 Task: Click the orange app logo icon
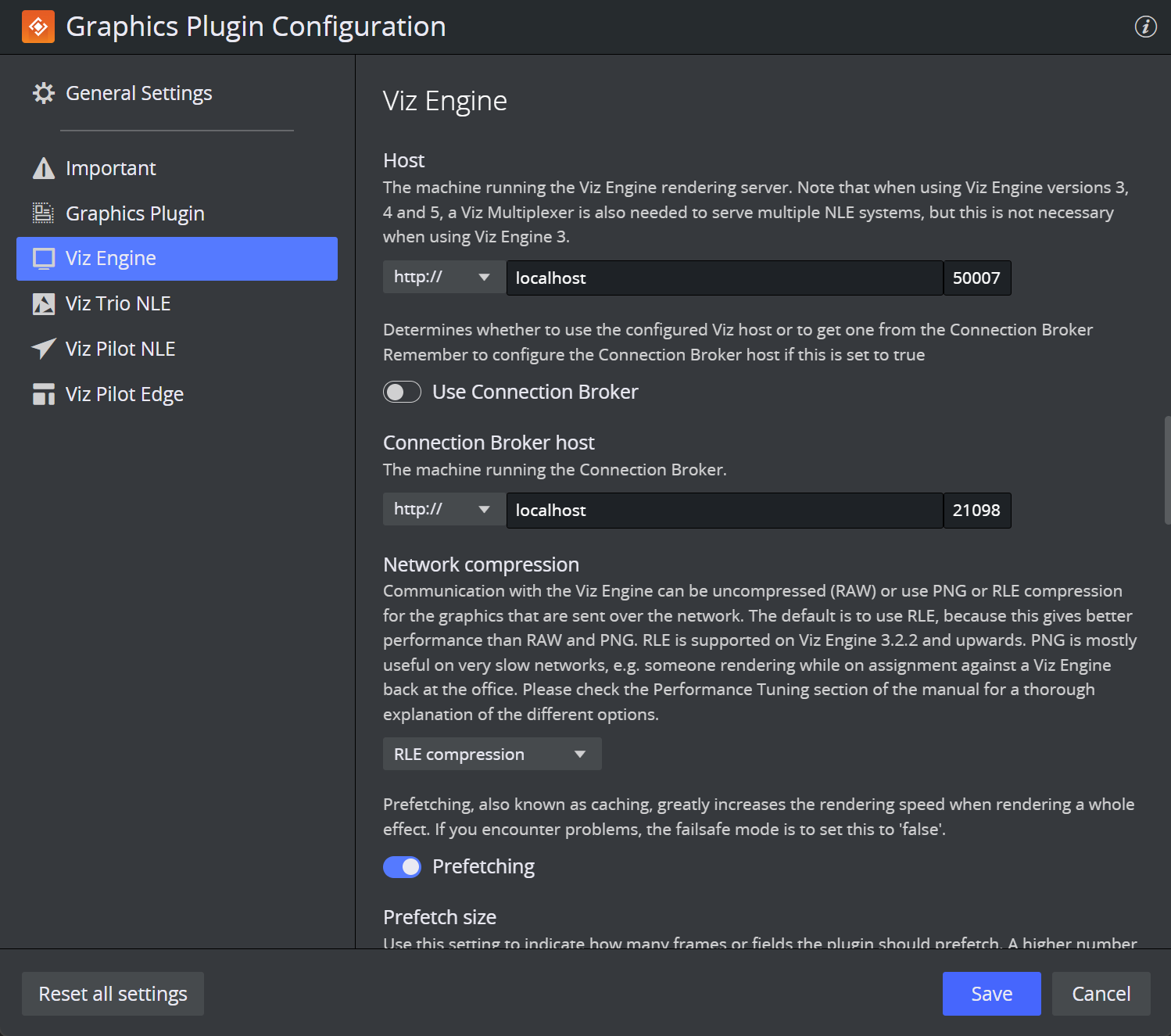coord(38,27)
